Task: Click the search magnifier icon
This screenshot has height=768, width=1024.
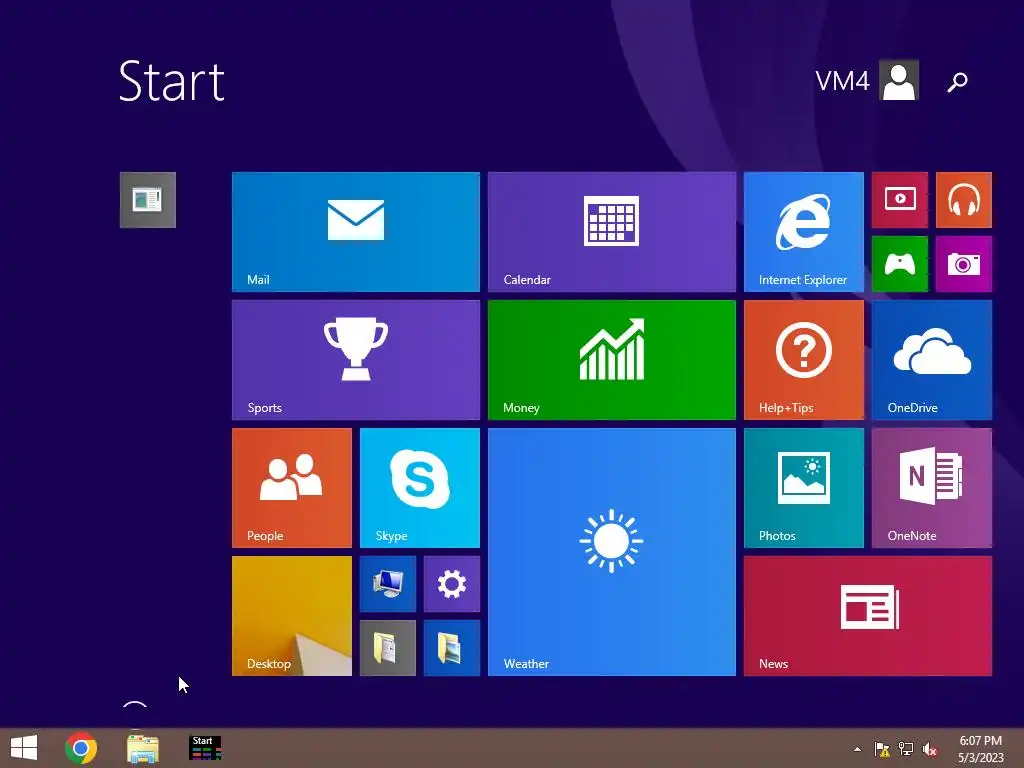Action: pos(957,82)
